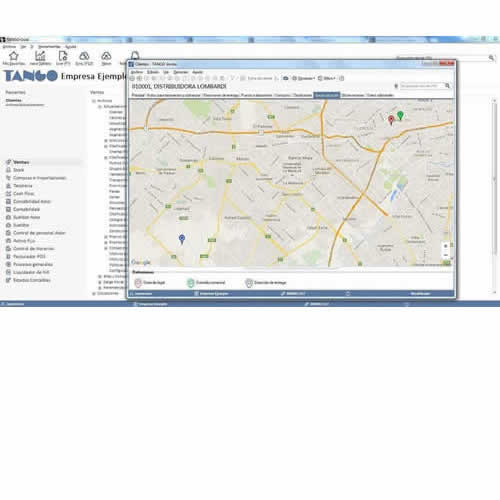Screen dimensions: 500x500
Task: Click the Sync cloud icon in main toolbar
Action: point(84,56)
